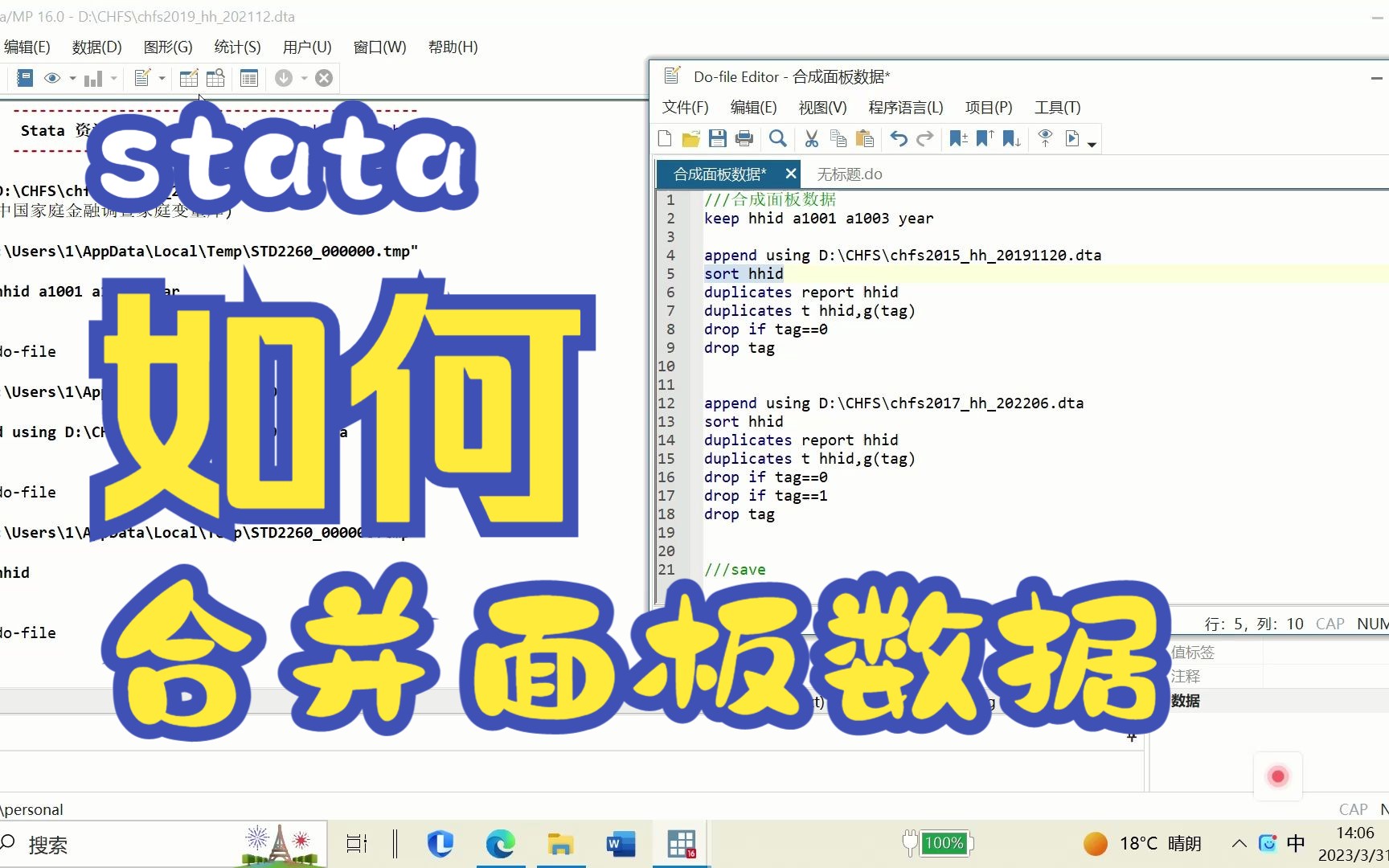Open 用户(U) menu in Stata main window

307,47
